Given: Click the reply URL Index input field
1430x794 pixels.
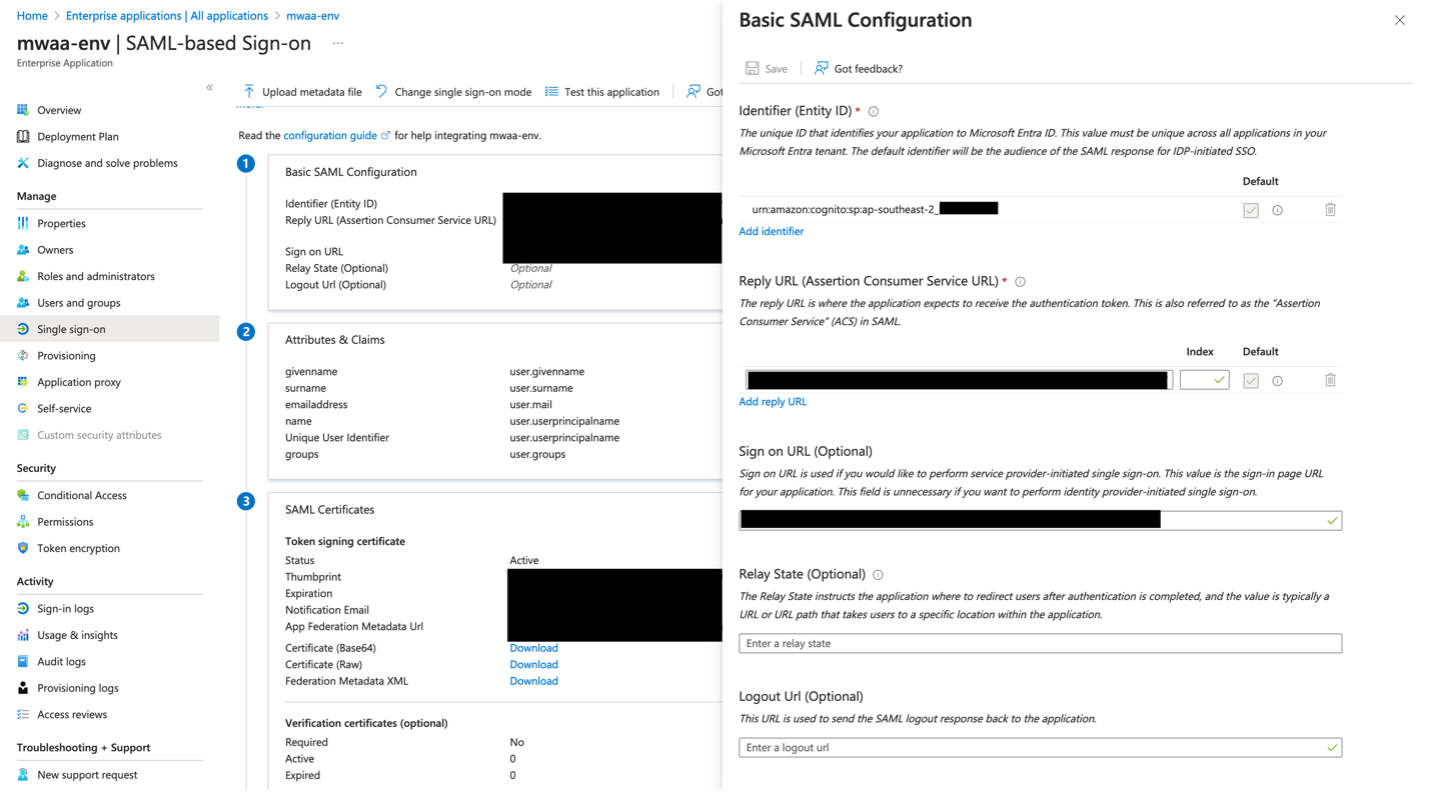Looking at the screenshot, I should (1204, 380).
